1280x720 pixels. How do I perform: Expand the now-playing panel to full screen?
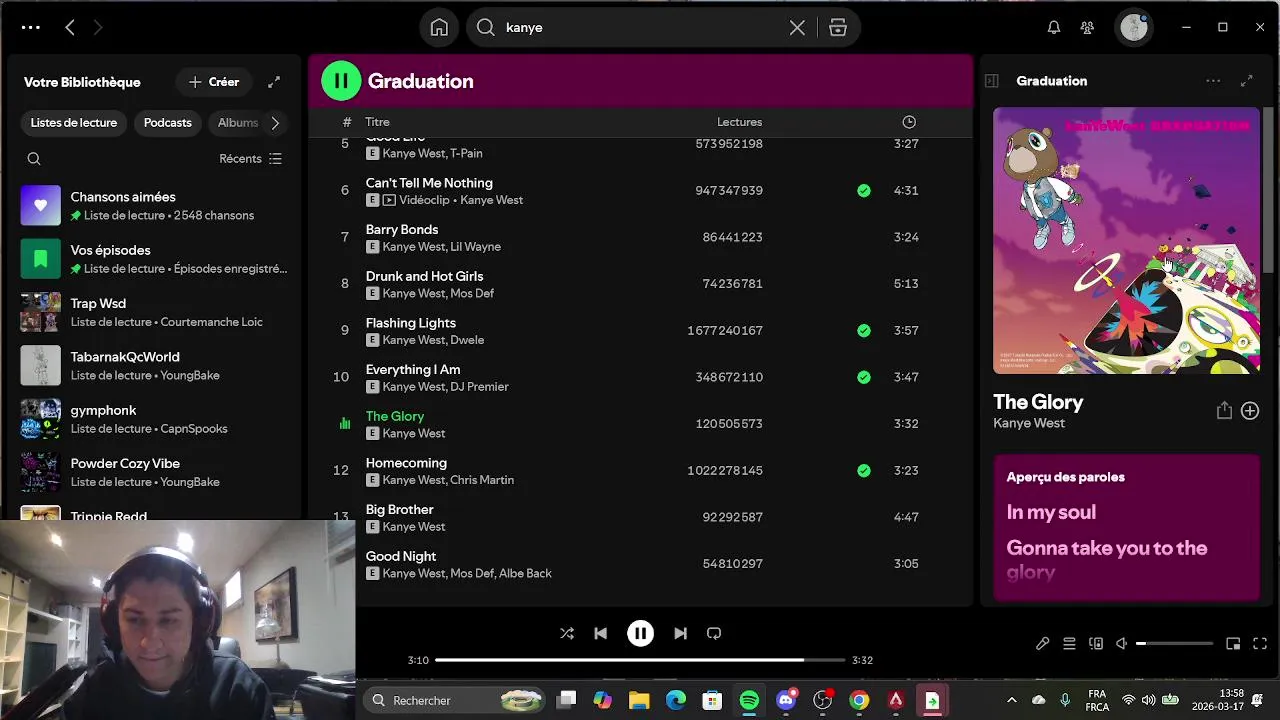[1247, 81]
